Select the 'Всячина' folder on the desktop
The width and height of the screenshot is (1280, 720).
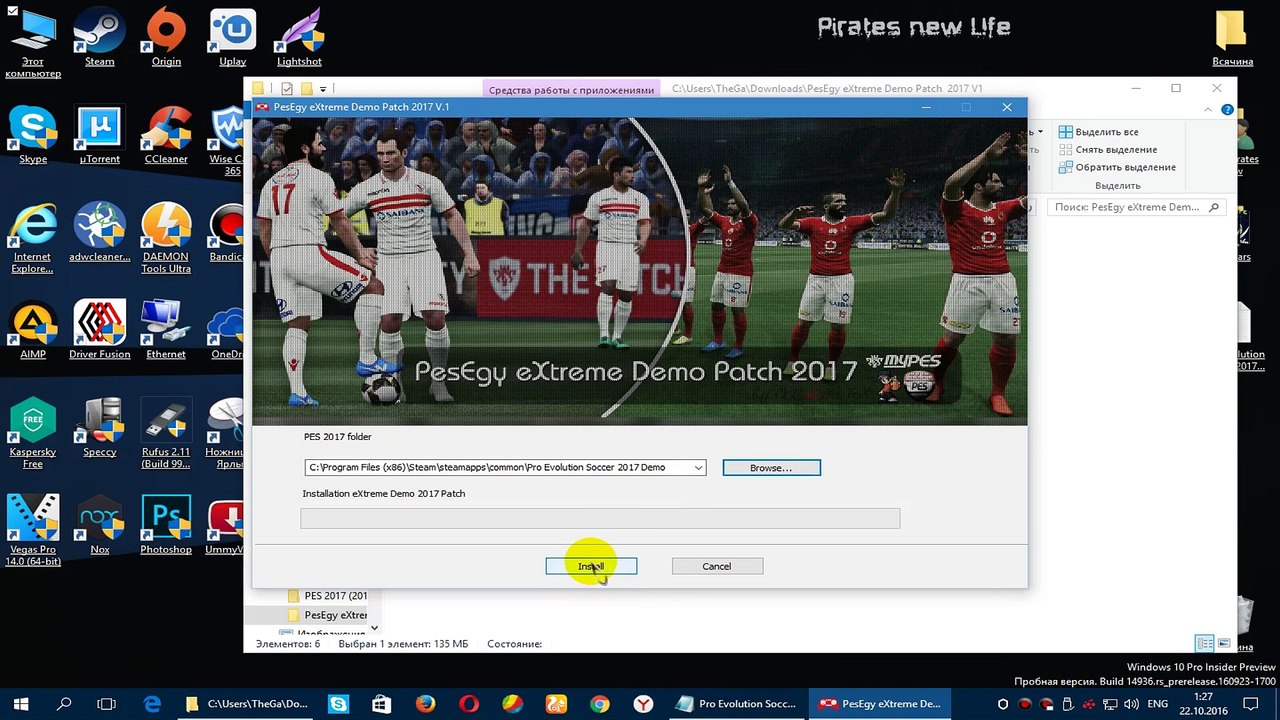tap(1232, 38)
